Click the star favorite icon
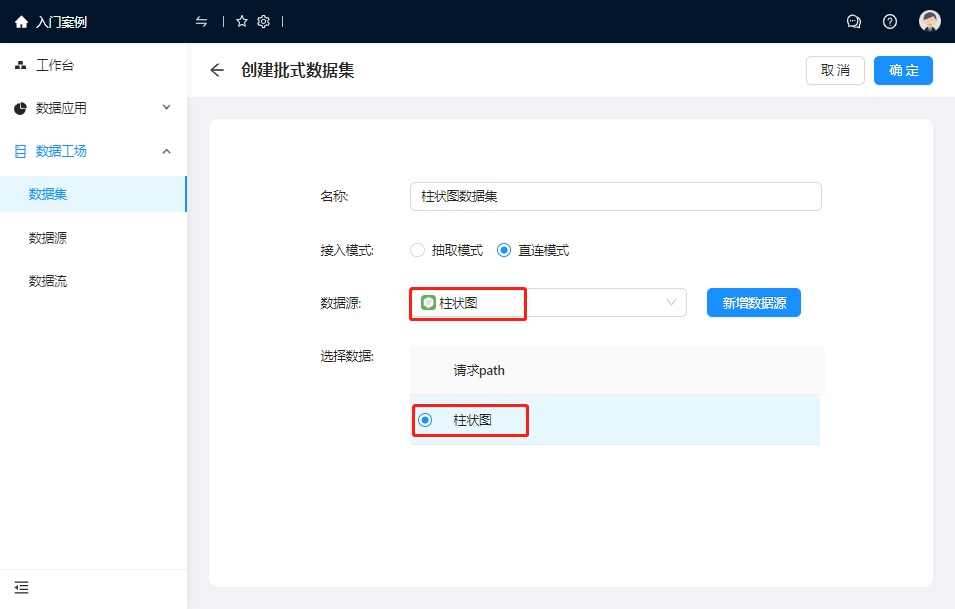Image resolution: width=955 pixels, height=609 pixels. click(242, 22)
